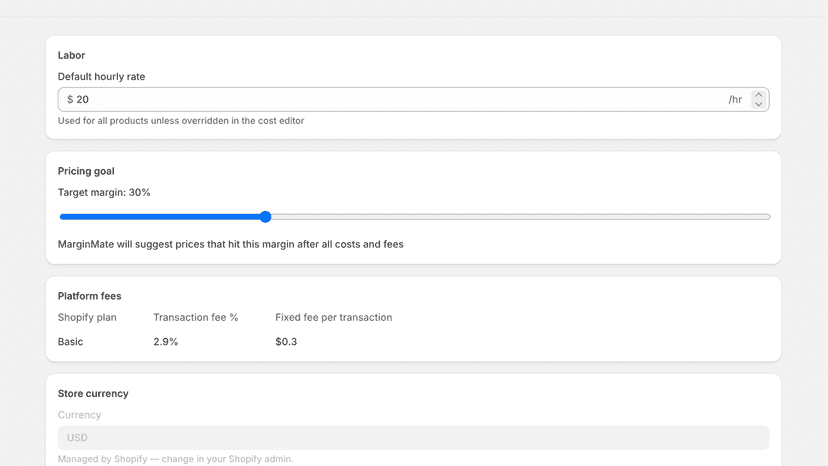The height and width of the screenshot is (466, 828).
Task: Click the "Labor" section heading
Action: (x=71, y=55)
